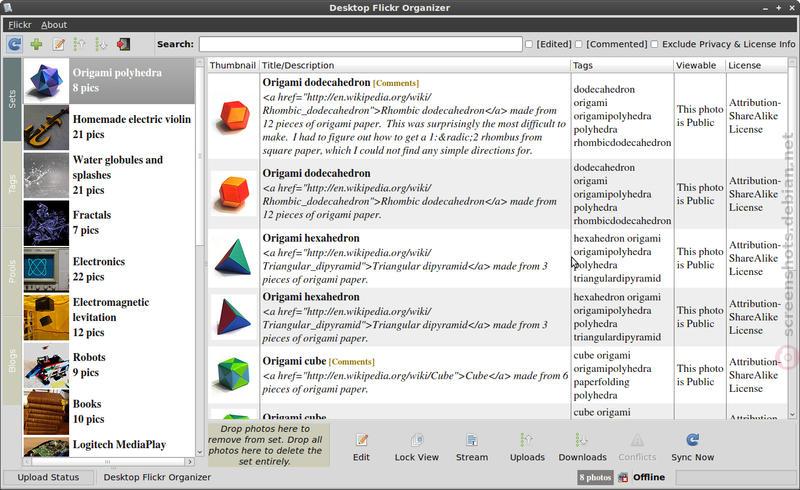Viewport: 800px width, 490px height.
Task: Click the Upload Status bar entry
Action: tap(48, 477)
